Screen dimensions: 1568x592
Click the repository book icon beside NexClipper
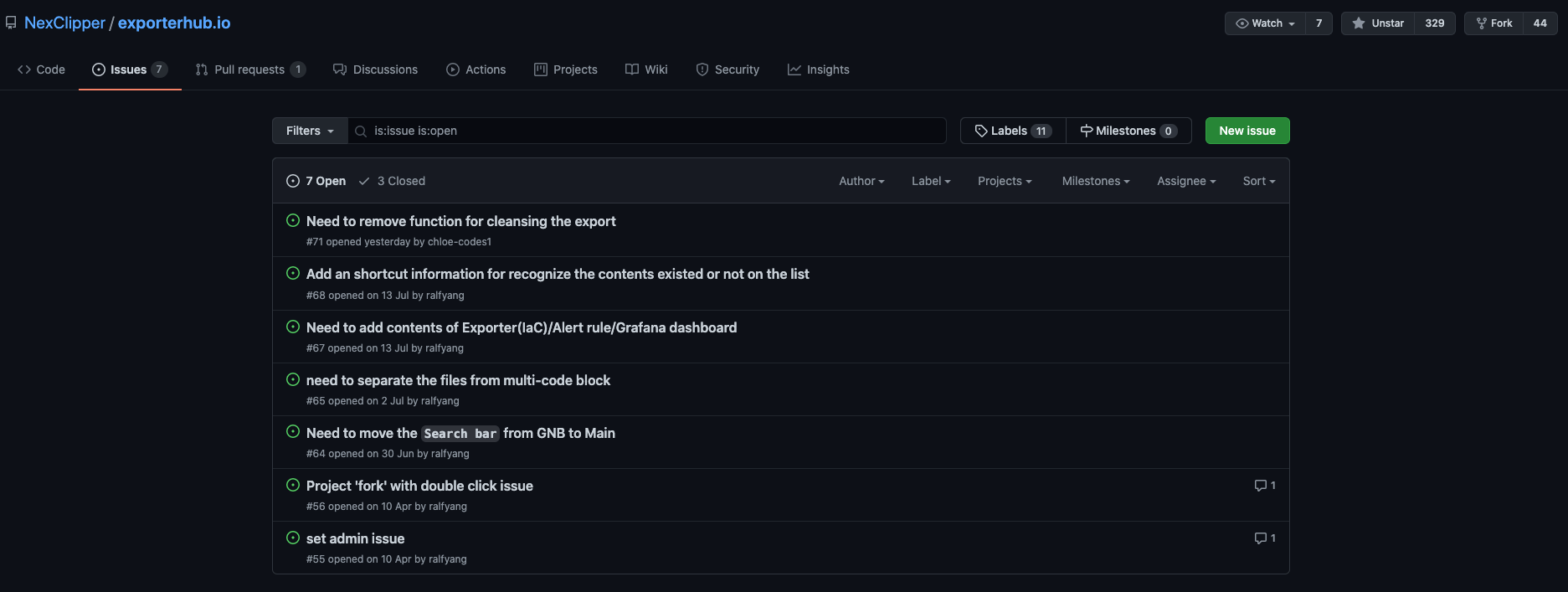[11, 23]
